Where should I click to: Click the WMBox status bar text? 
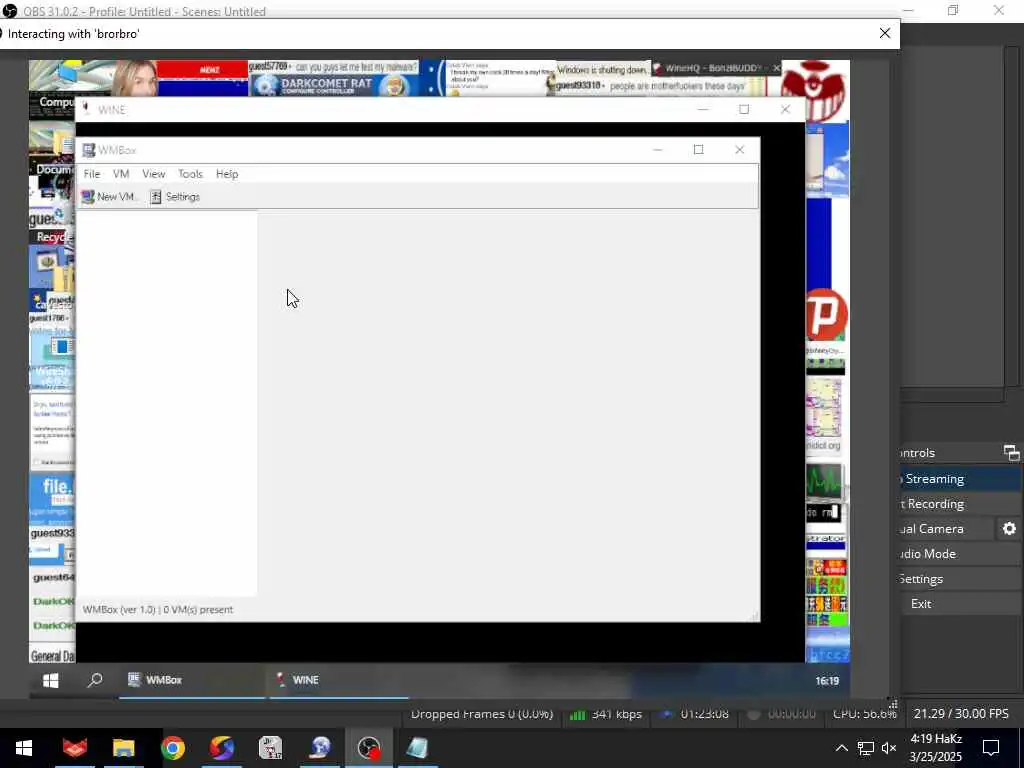point(157,609)
